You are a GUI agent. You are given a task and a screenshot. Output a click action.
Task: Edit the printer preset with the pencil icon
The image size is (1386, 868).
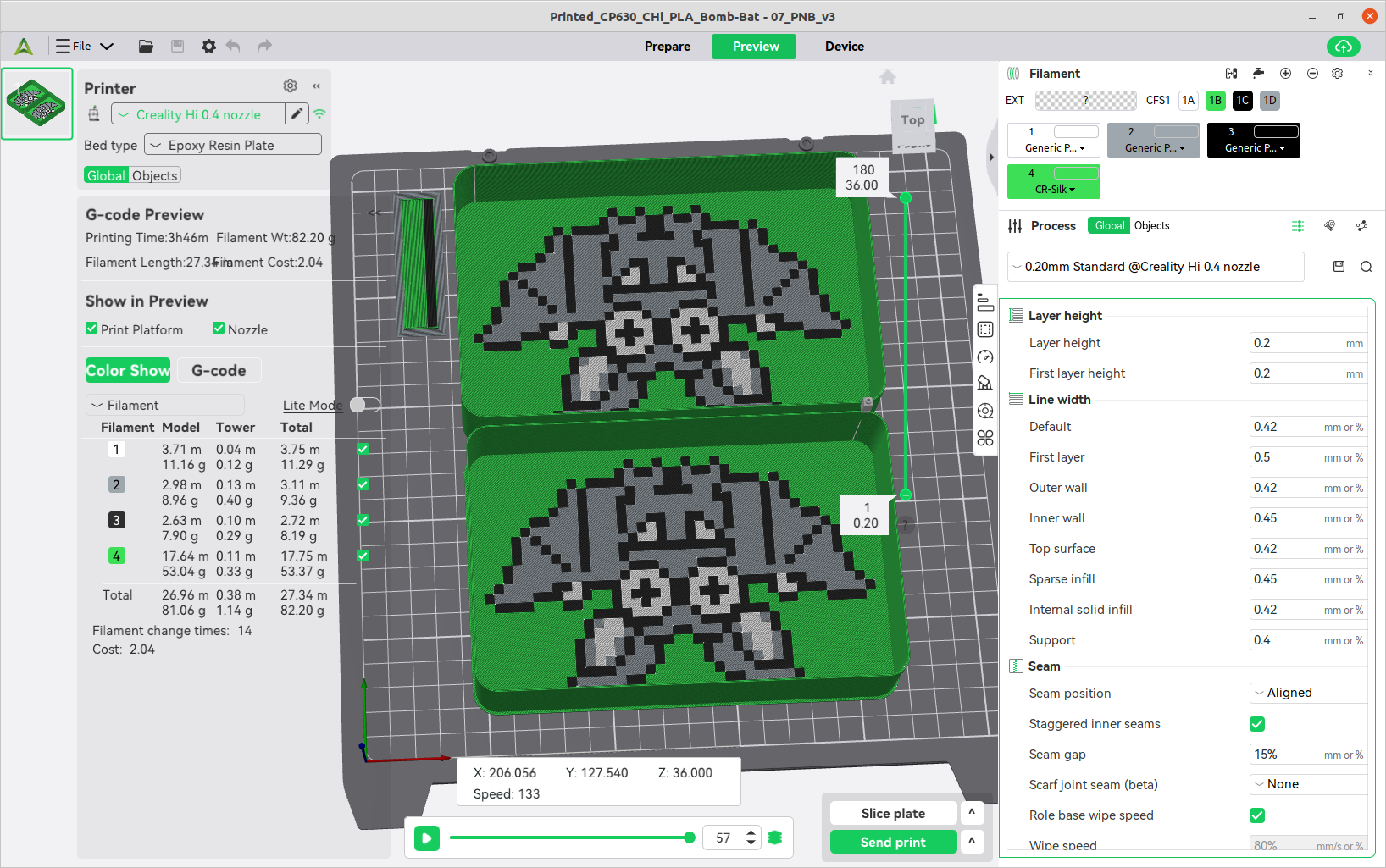point(297,113)
